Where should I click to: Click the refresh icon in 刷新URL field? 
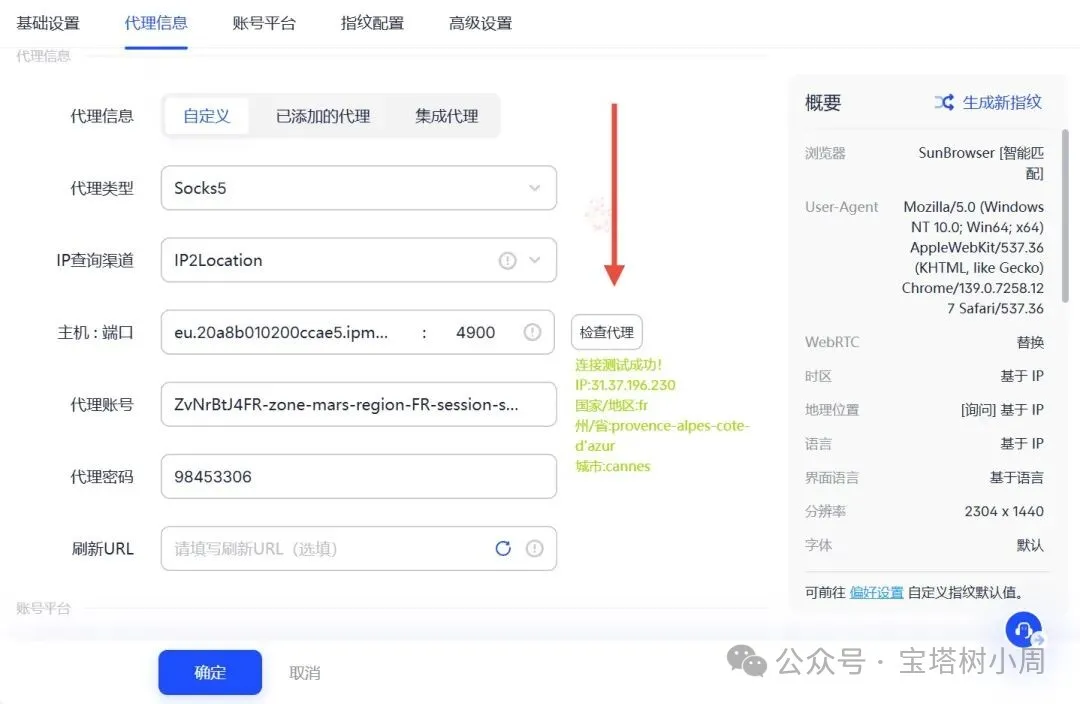pos(503,548)
